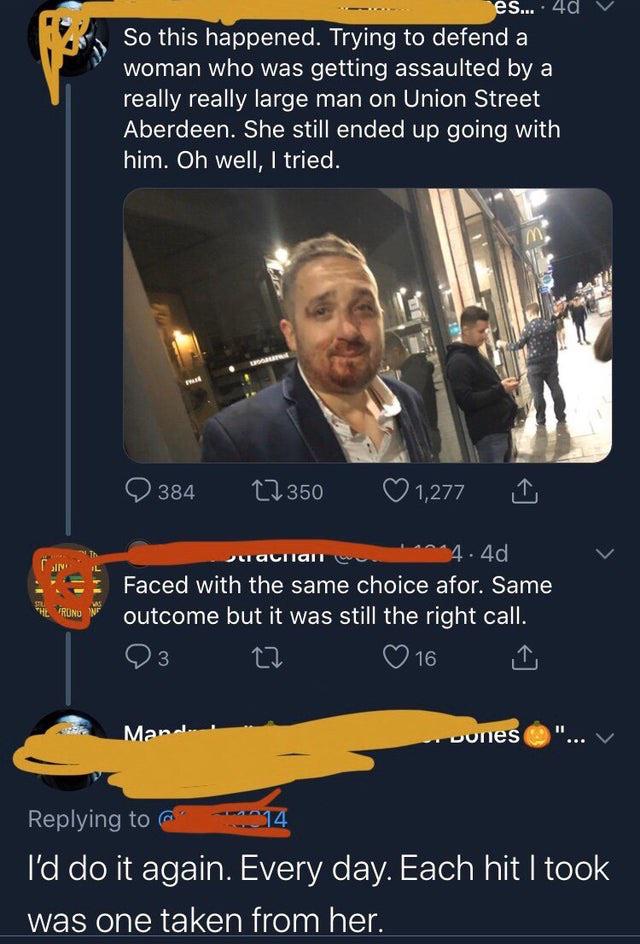640x944 pixels.
Task: Open the 'So this happened' tweet text
Action: pos(341,99)
